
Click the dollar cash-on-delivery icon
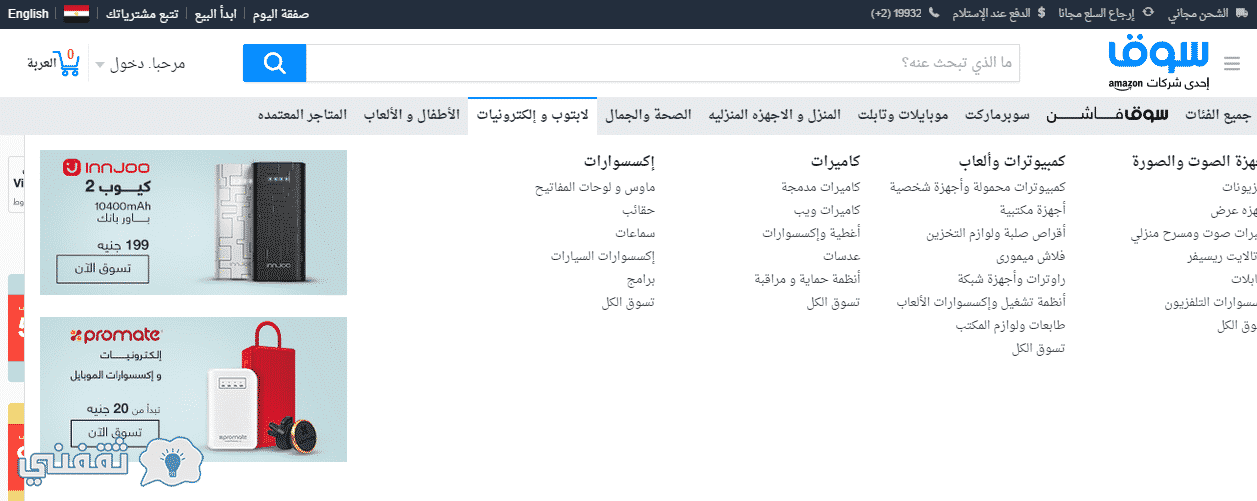1042,14
